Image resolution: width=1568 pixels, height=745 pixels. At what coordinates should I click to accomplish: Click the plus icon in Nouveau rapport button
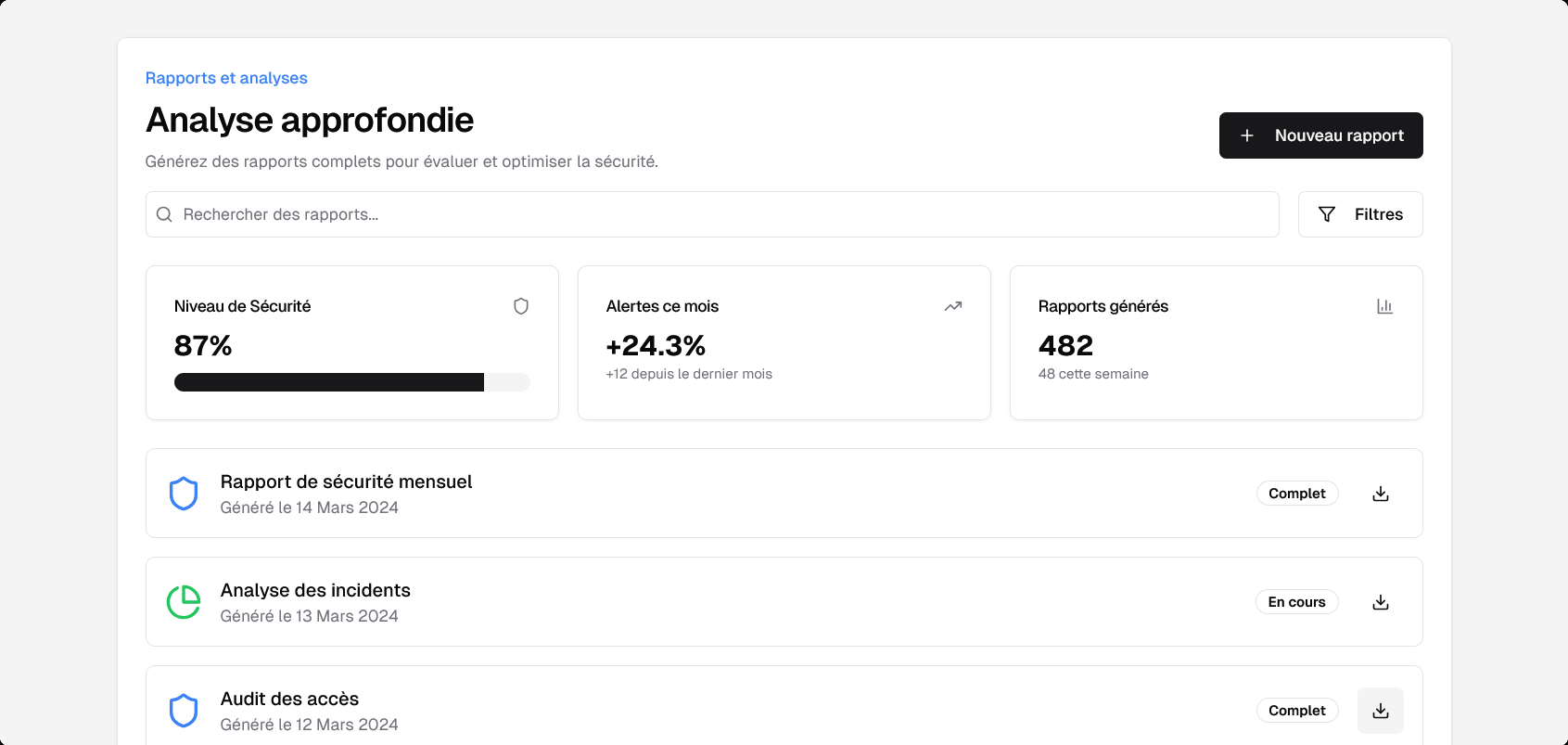tap(1247, 135)
